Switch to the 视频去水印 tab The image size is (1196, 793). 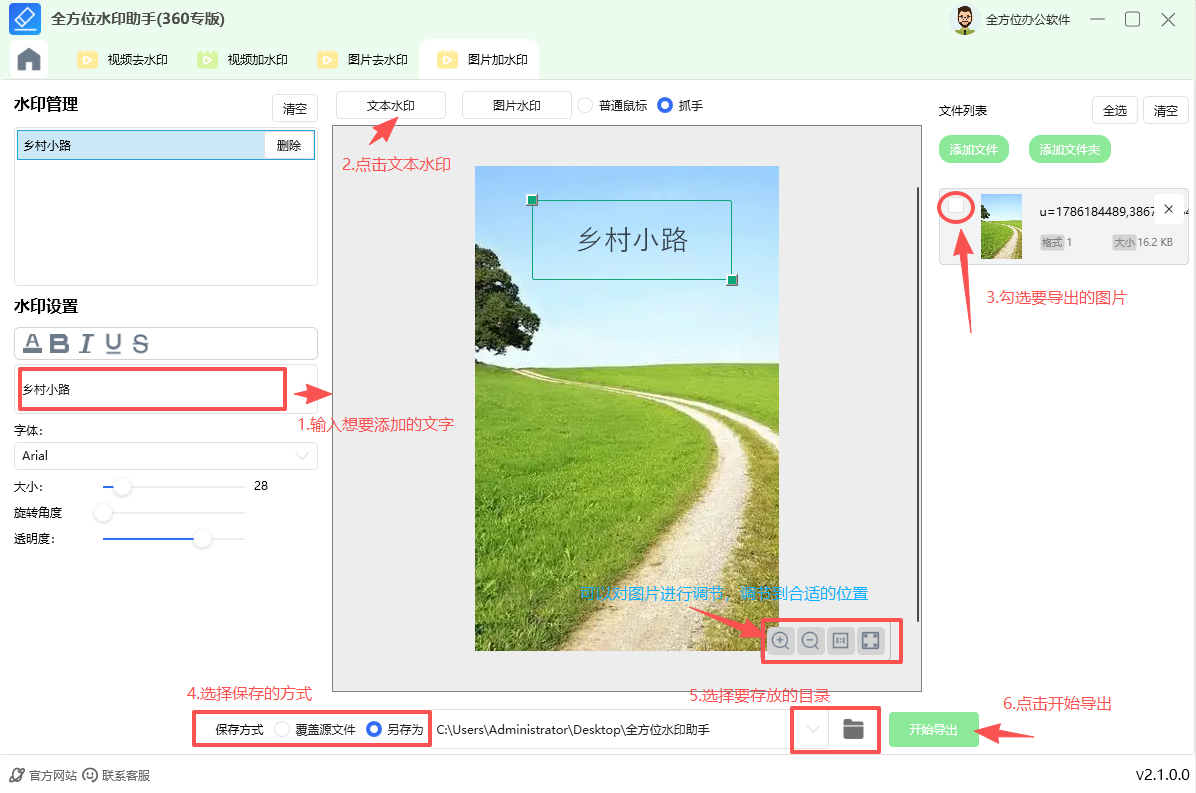point(125,60)
